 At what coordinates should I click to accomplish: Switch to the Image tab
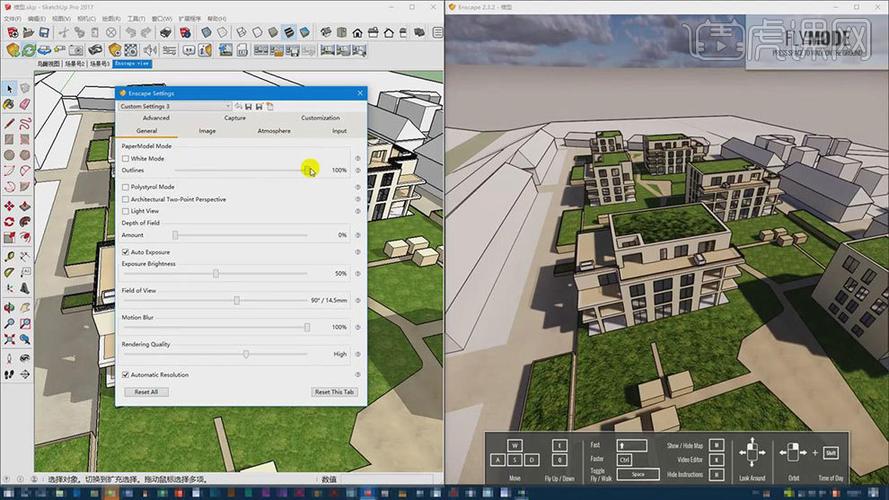tap(207, 131)
